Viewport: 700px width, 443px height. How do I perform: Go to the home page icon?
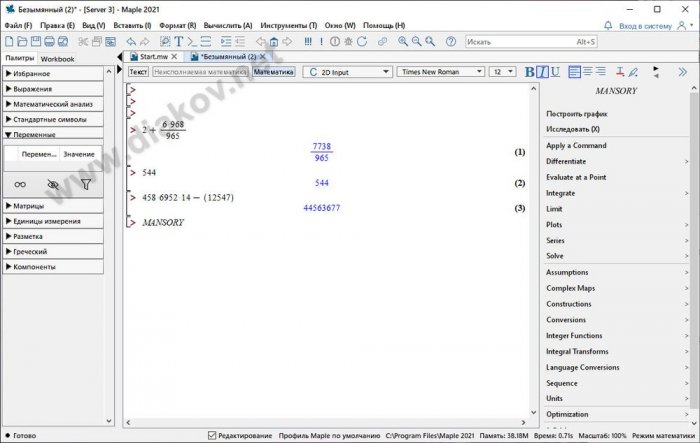tap(274, 42)
